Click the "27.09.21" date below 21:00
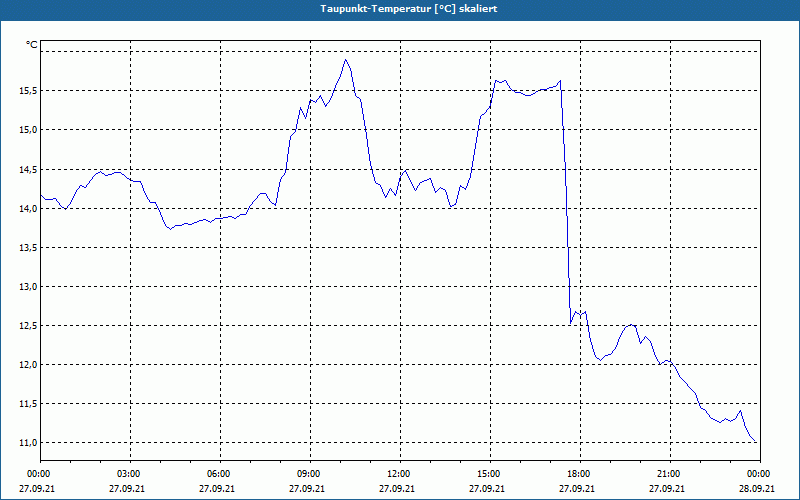Screen dimensions: 800x500 [x=667, y=488]
